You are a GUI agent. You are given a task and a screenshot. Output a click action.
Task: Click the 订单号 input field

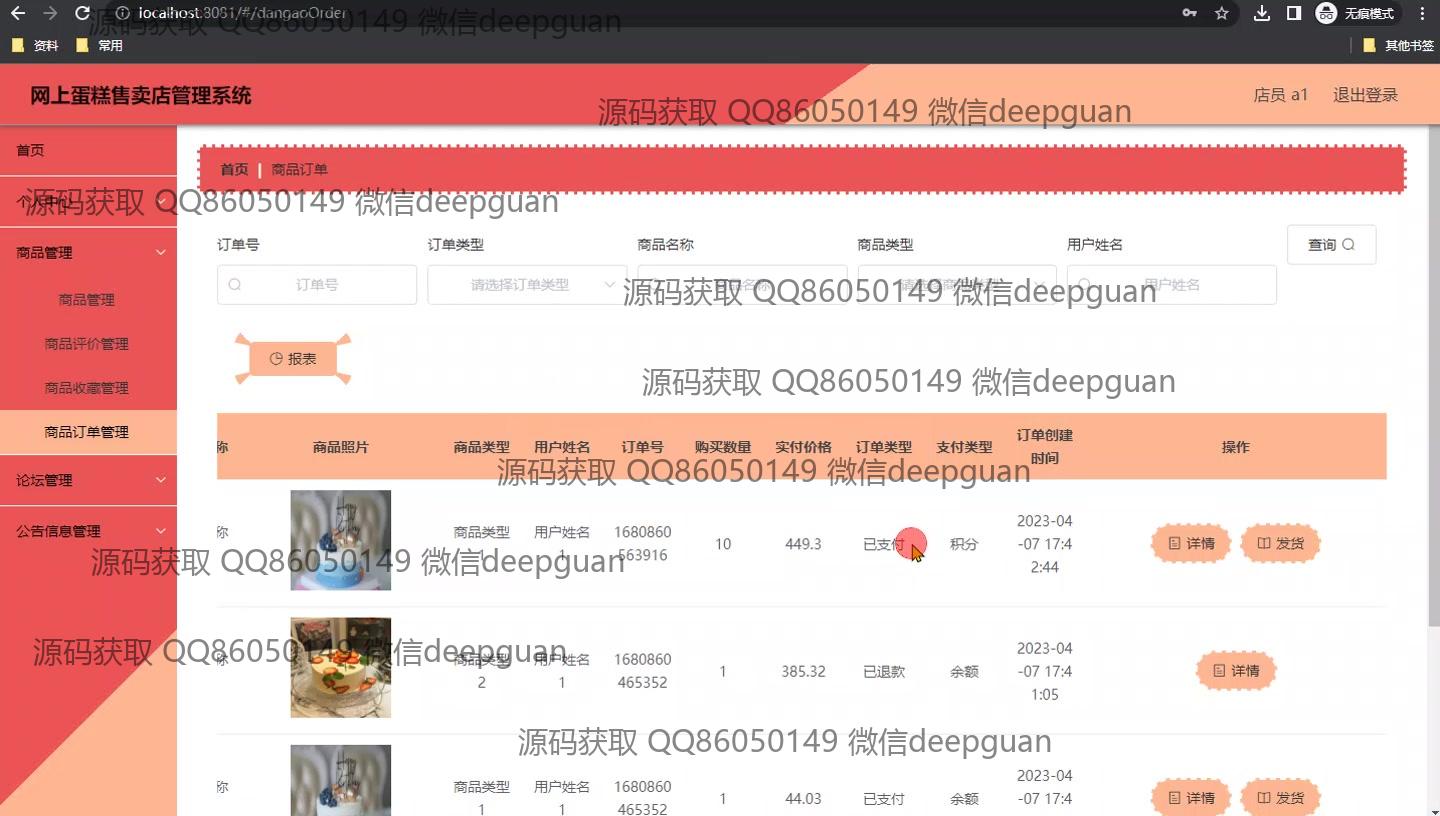(x=317, y=285)
